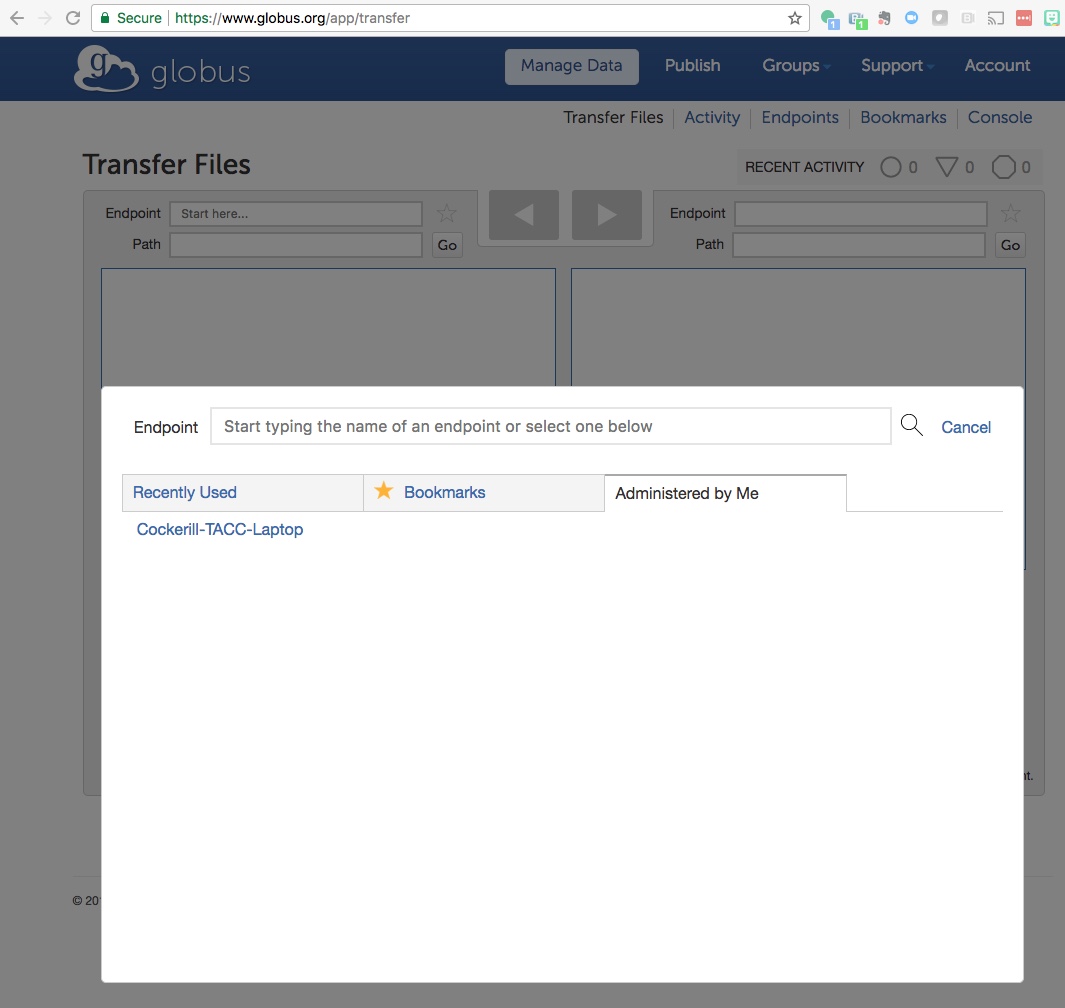This screenshot has height=1008, width=1065.
Task: Reload the page with refresh icon
Action: pos(73,18)
